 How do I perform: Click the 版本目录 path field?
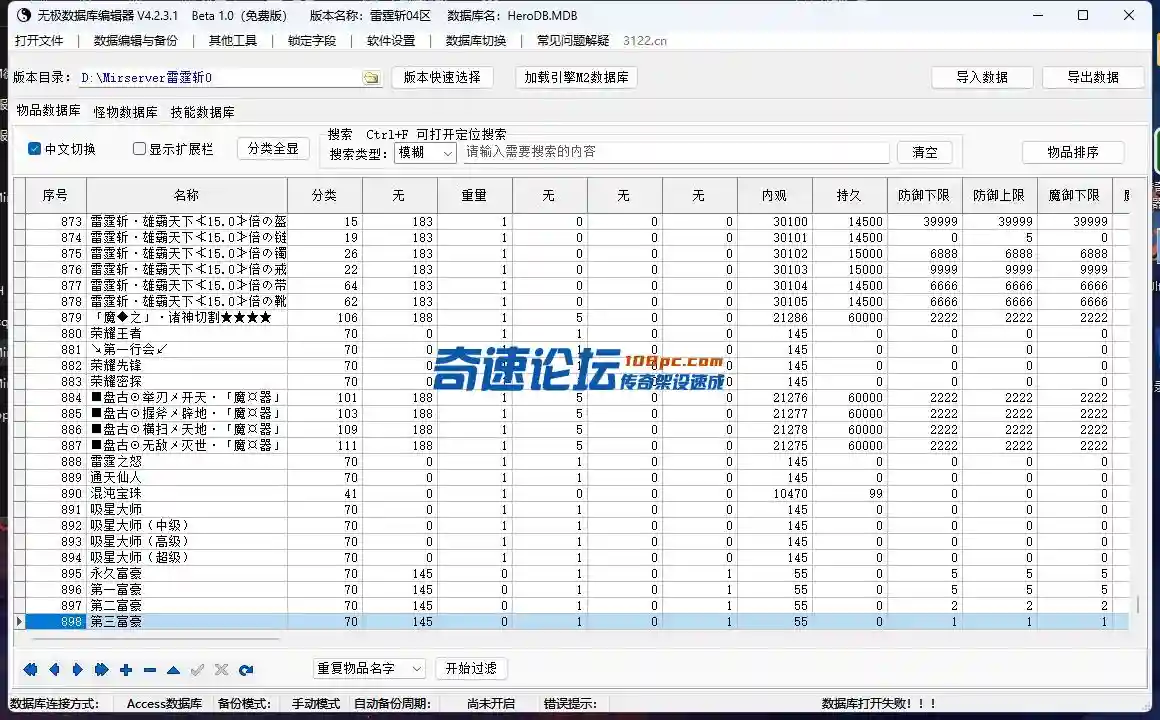pos(220,78)
